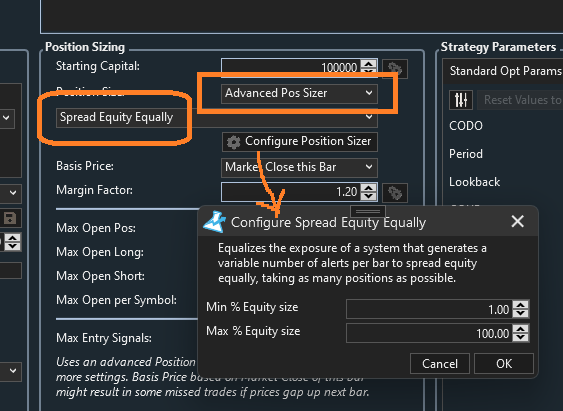The height and width of the screenshot is (411, 563).
Task: Close the Configure Spread Equity Equally dialog
Action: [517, 221]
